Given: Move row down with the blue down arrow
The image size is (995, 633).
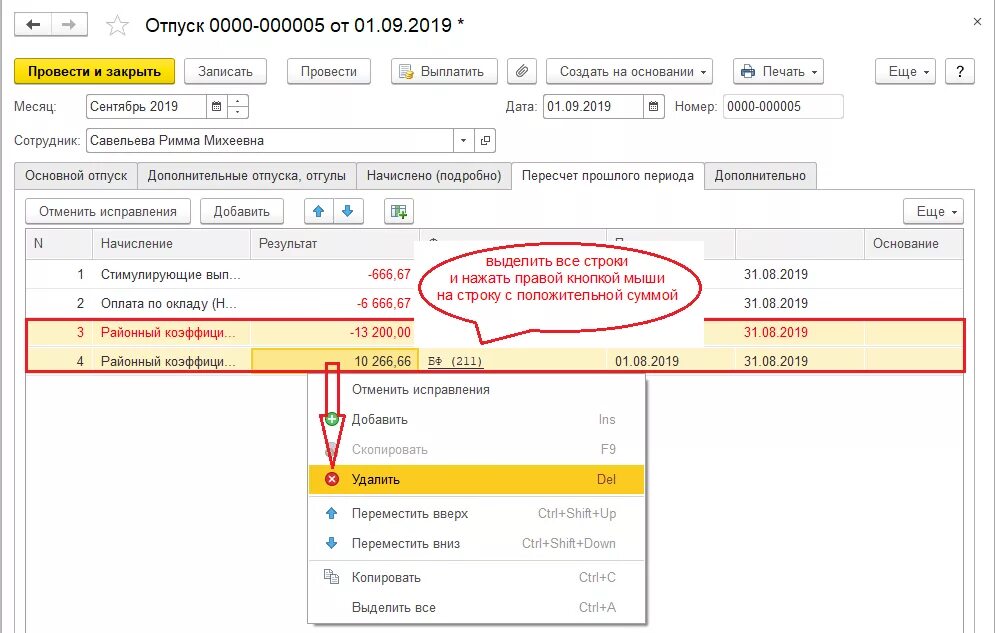Looking at the screenshot, I should (x=348, y=211).
